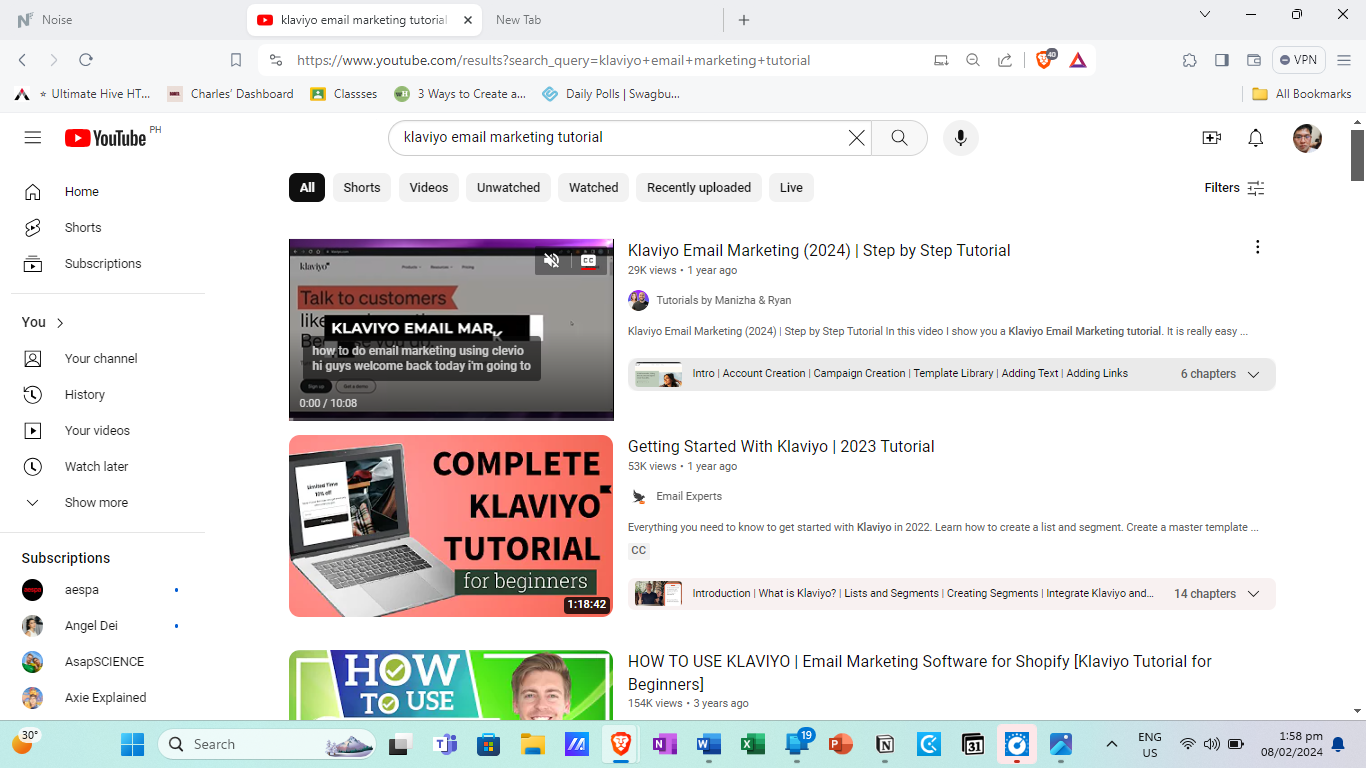
Task: Open the browser tab search dropdown
Action: pyautogui.click(x=1205, y=15)
